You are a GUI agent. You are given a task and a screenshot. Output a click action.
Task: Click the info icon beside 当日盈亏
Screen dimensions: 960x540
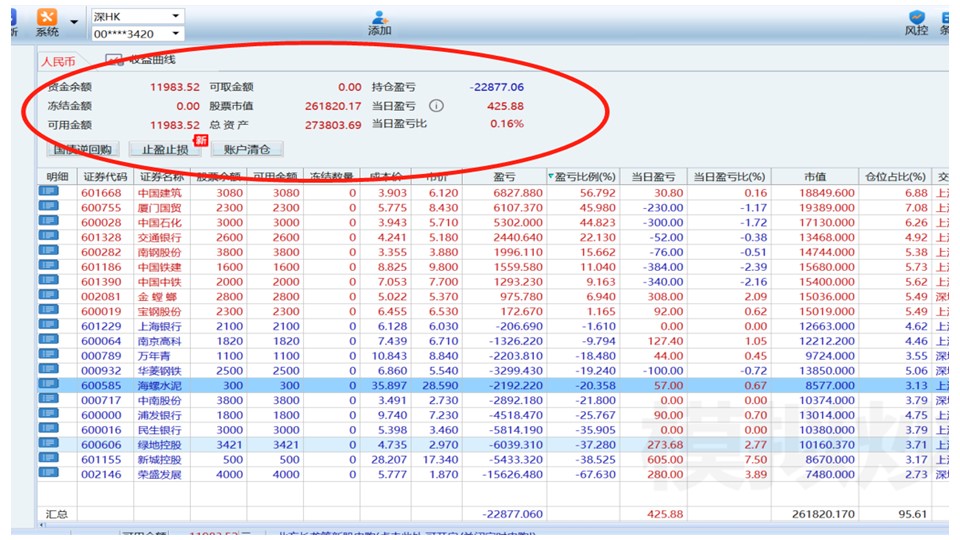click(436, 106)
